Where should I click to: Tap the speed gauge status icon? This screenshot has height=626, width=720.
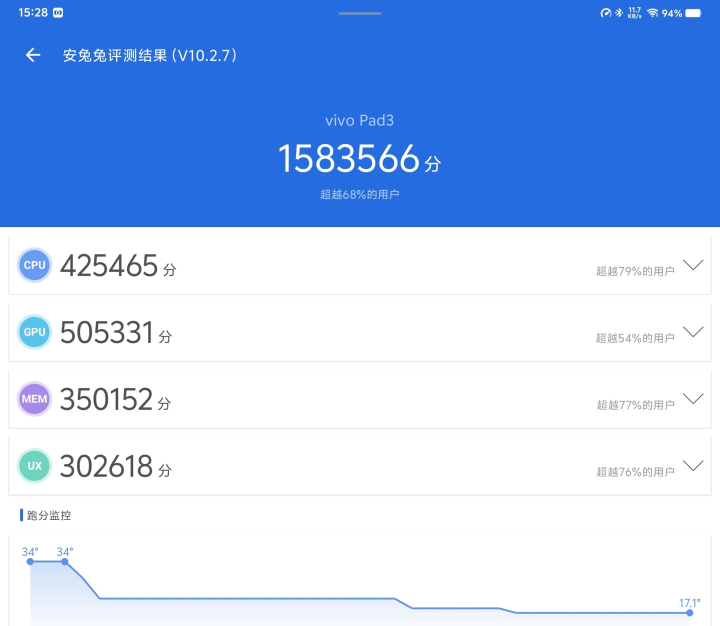pos(606,13)
